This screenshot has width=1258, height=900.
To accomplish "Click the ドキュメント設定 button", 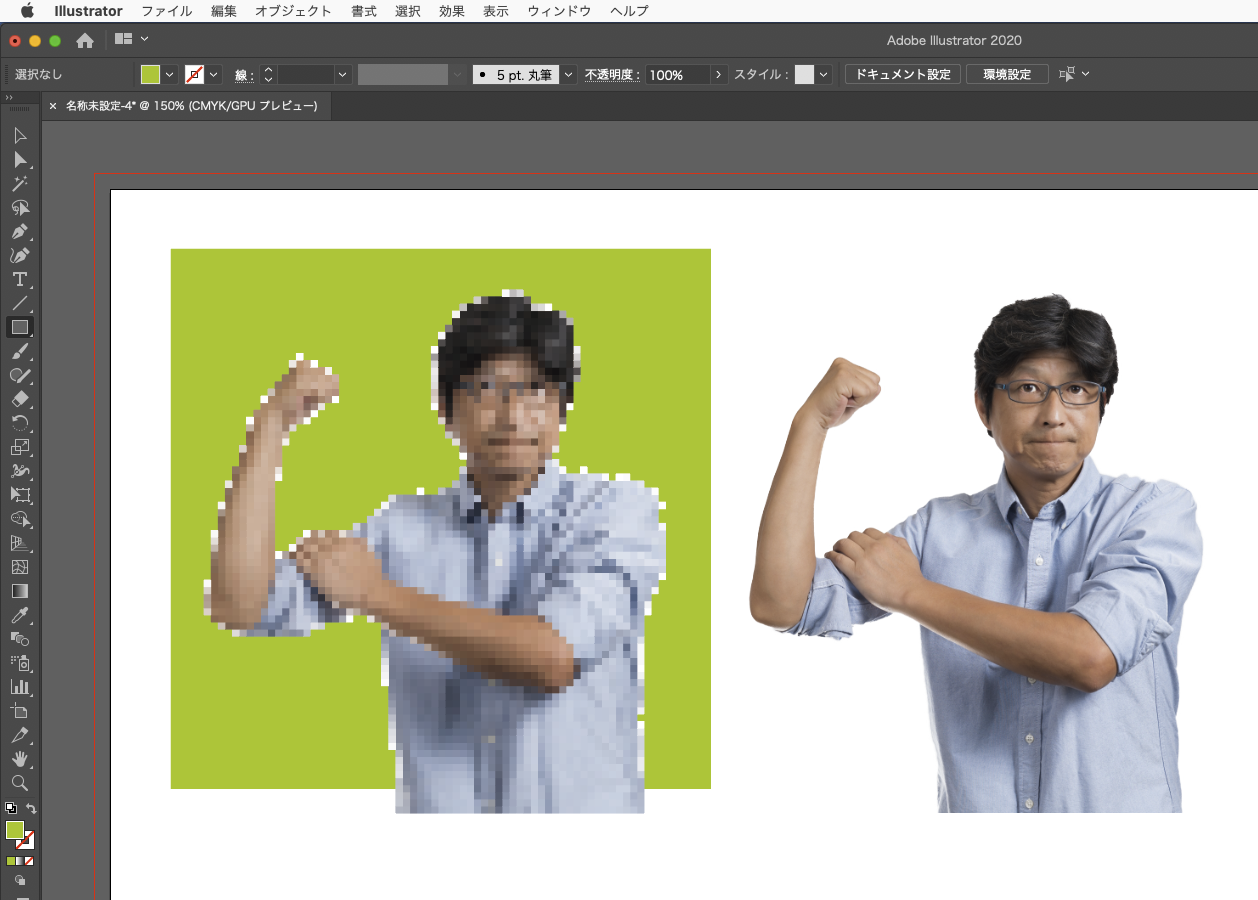I will [903, 75].
